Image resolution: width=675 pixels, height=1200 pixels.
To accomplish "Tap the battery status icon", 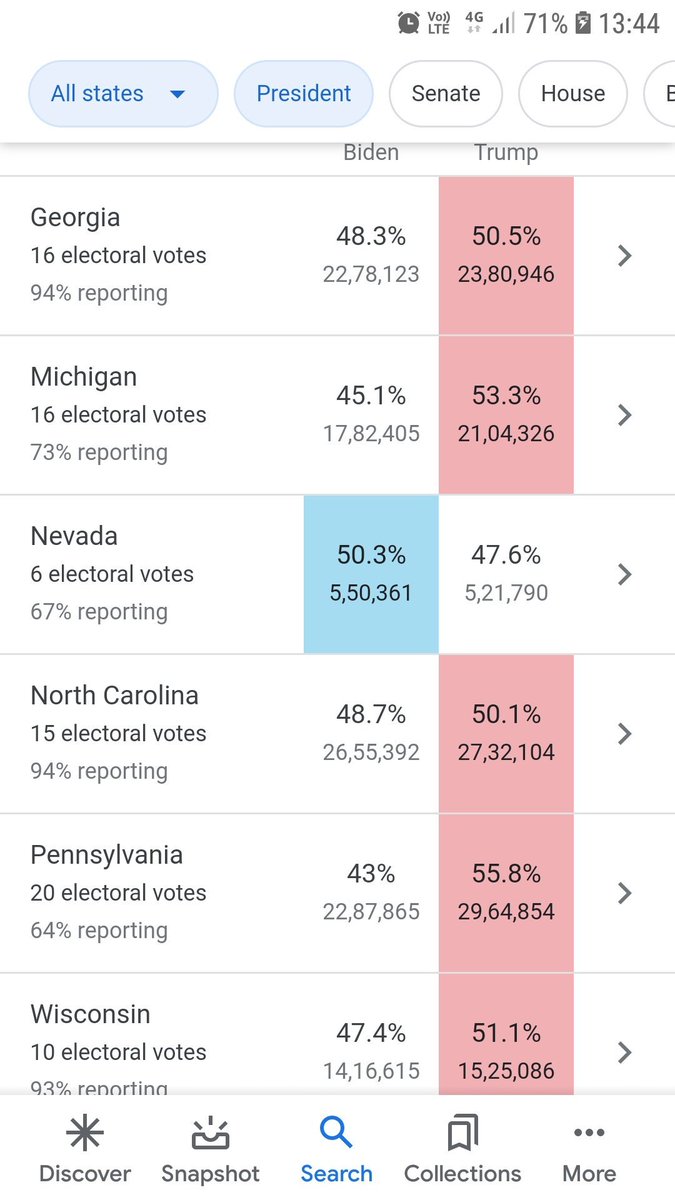I will (x=583, y=23).
